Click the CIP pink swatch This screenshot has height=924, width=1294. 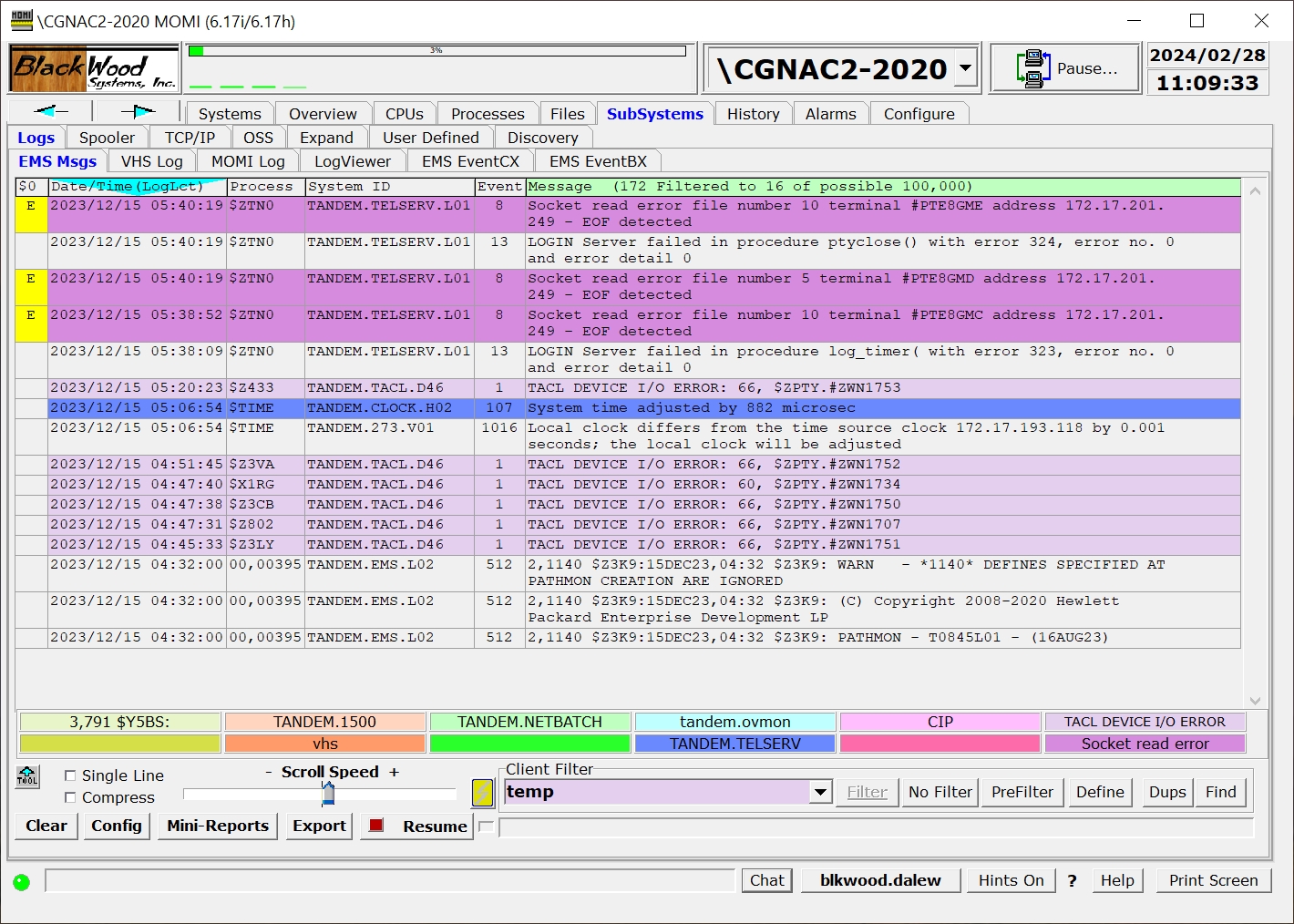[940, 722]
